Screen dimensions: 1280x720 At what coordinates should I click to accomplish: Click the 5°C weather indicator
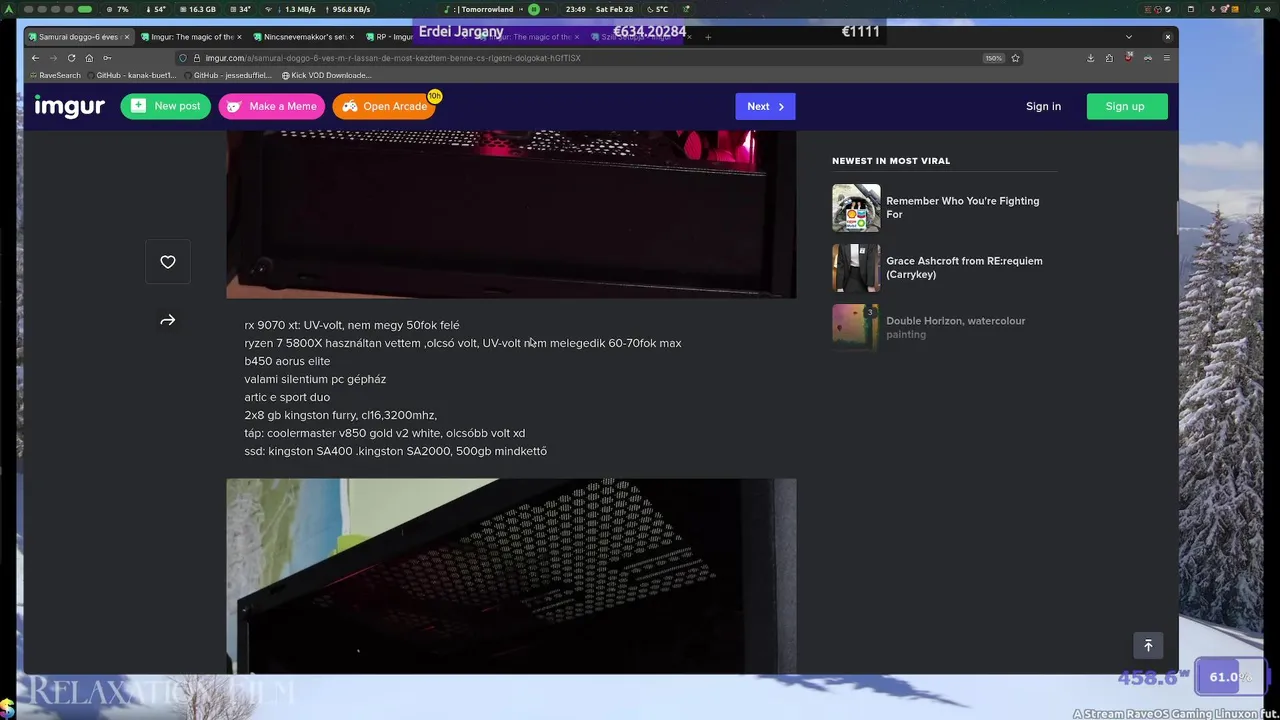[656, 9]
